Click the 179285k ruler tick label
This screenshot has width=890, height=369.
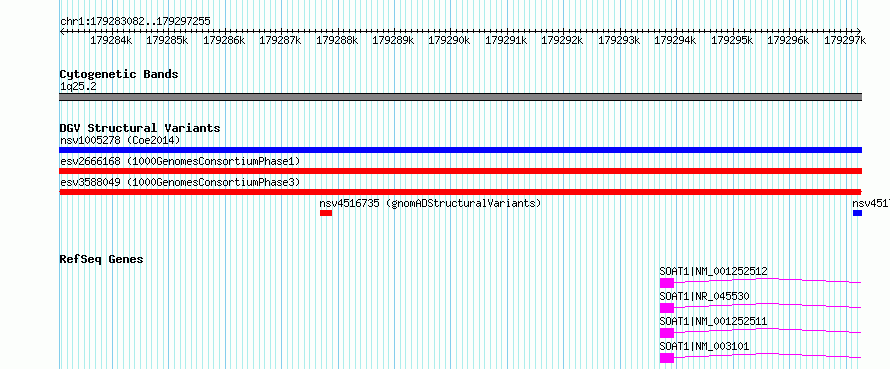tap(167, 40)
